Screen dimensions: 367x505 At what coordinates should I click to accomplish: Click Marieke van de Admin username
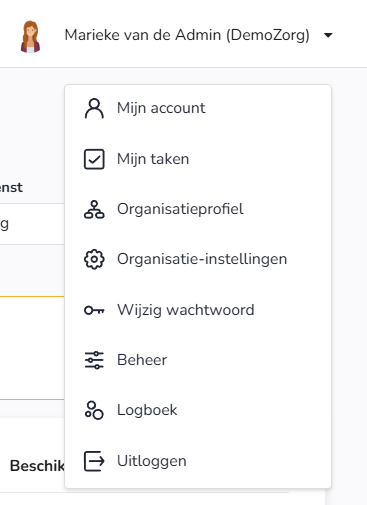click(187, 35)
